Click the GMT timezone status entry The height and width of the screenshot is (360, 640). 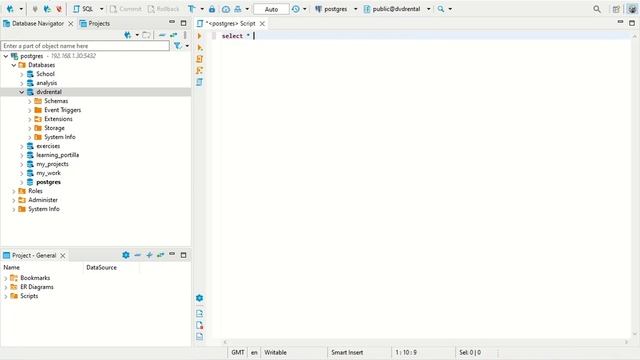pos(238,352)
